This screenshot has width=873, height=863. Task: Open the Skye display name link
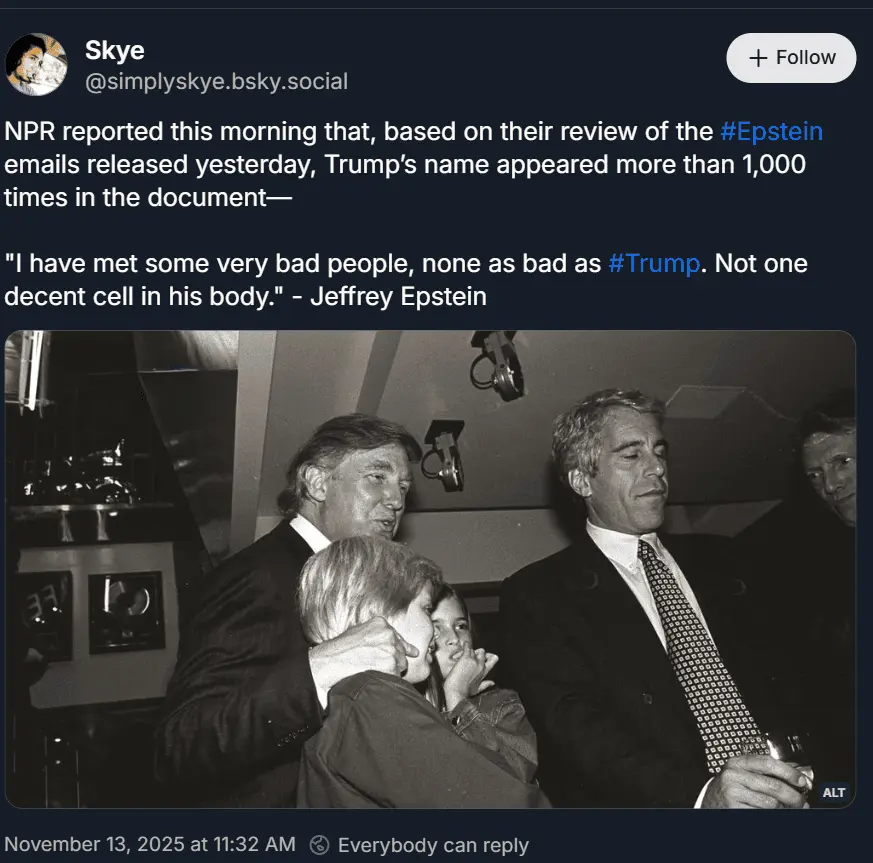coord(114,51)
